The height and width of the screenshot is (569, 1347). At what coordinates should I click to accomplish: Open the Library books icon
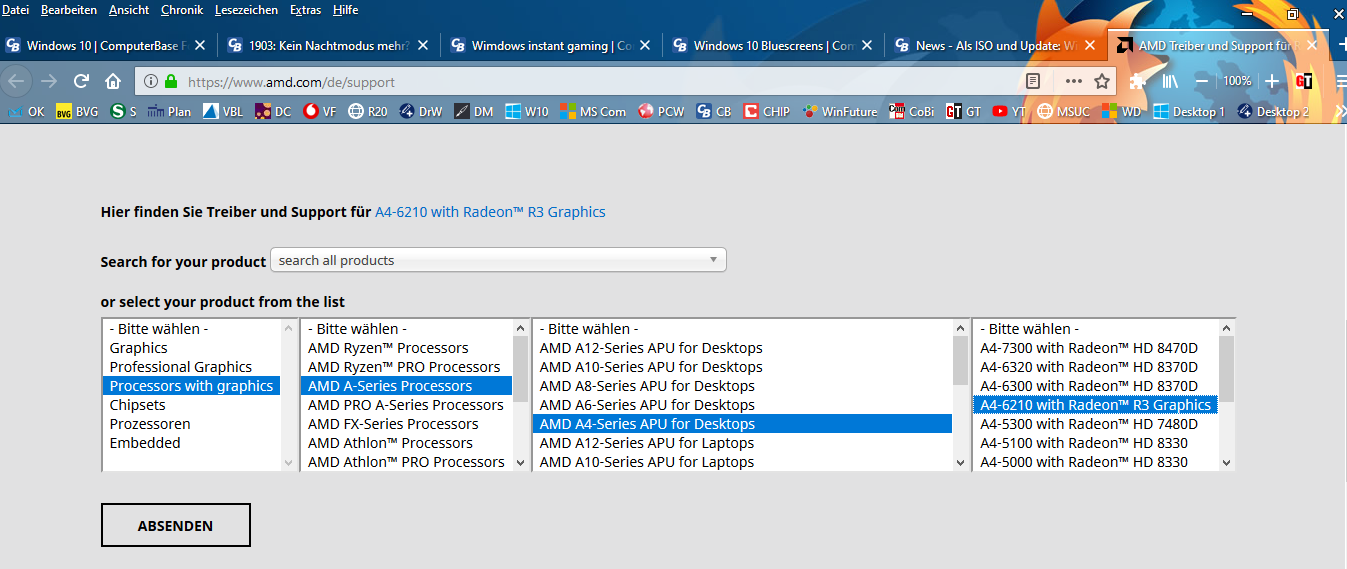[x=1170, y=81]
